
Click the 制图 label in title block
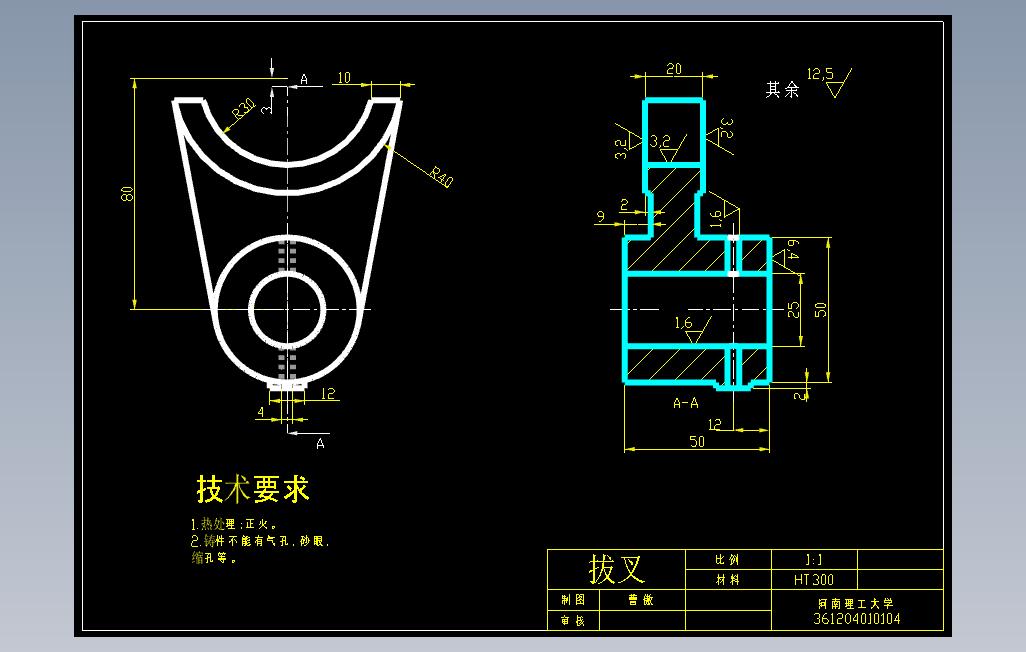click(x=573, y=600)
